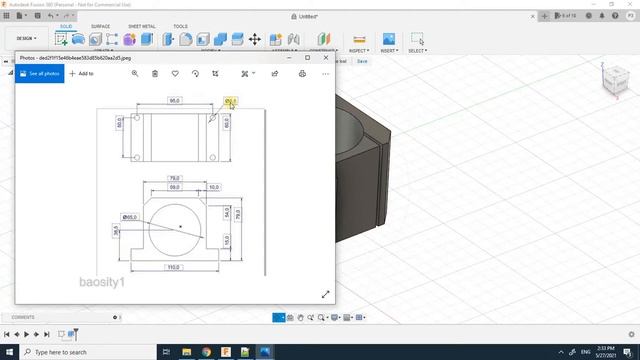This screenshot has width=640, height=360.
Task: Select the Shell tool
Action: (203, 39)
